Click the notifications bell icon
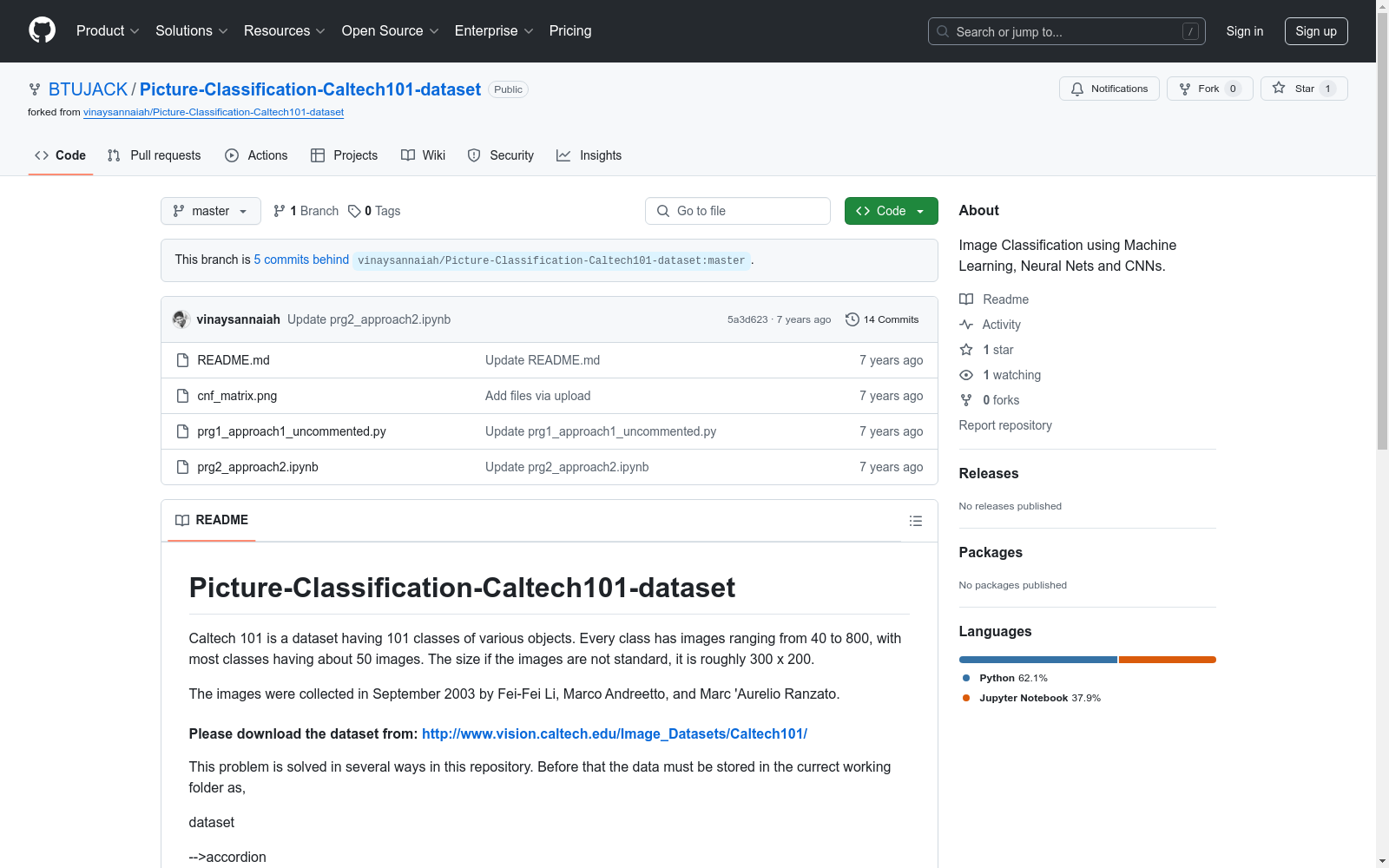The image size is (1389, 868). 1077,89
